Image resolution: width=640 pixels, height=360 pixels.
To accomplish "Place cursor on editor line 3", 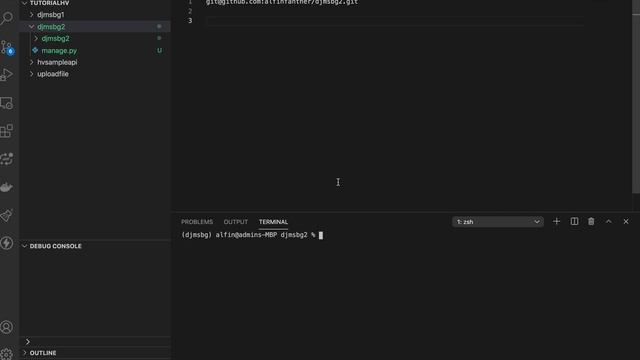I will click(395, 21).
